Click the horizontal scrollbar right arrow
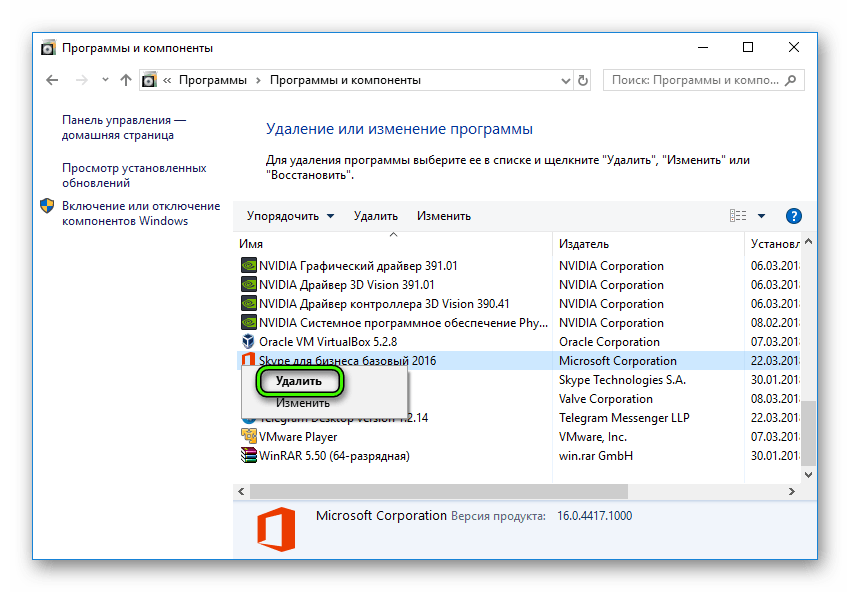This screenshot has width=850, height=592. [x=792, y=492]
